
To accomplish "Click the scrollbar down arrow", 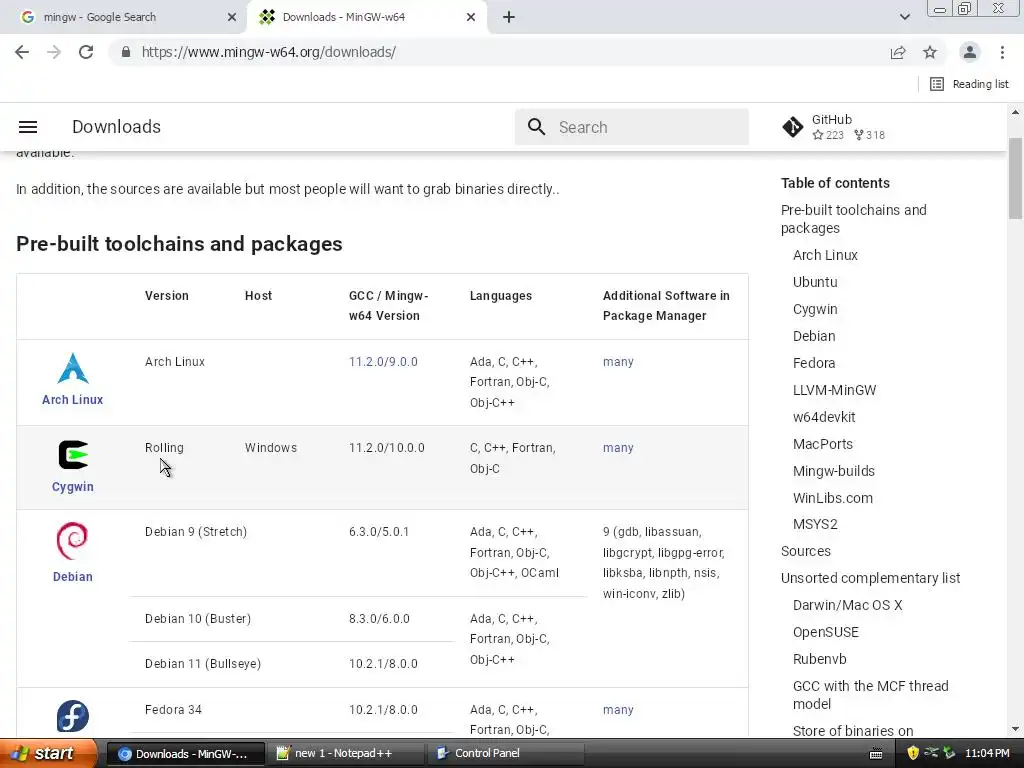I will tap(1016, 729).
